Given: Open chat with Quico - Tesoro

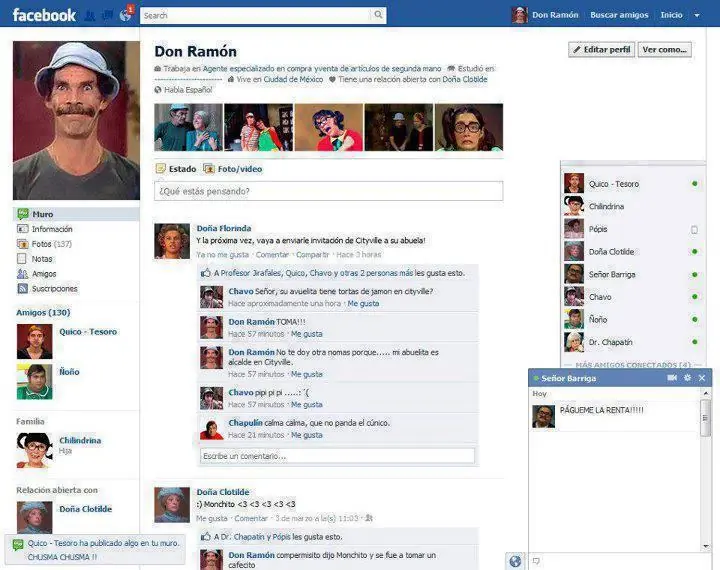Looking at the screenshot, I should (x=633, y=184).
